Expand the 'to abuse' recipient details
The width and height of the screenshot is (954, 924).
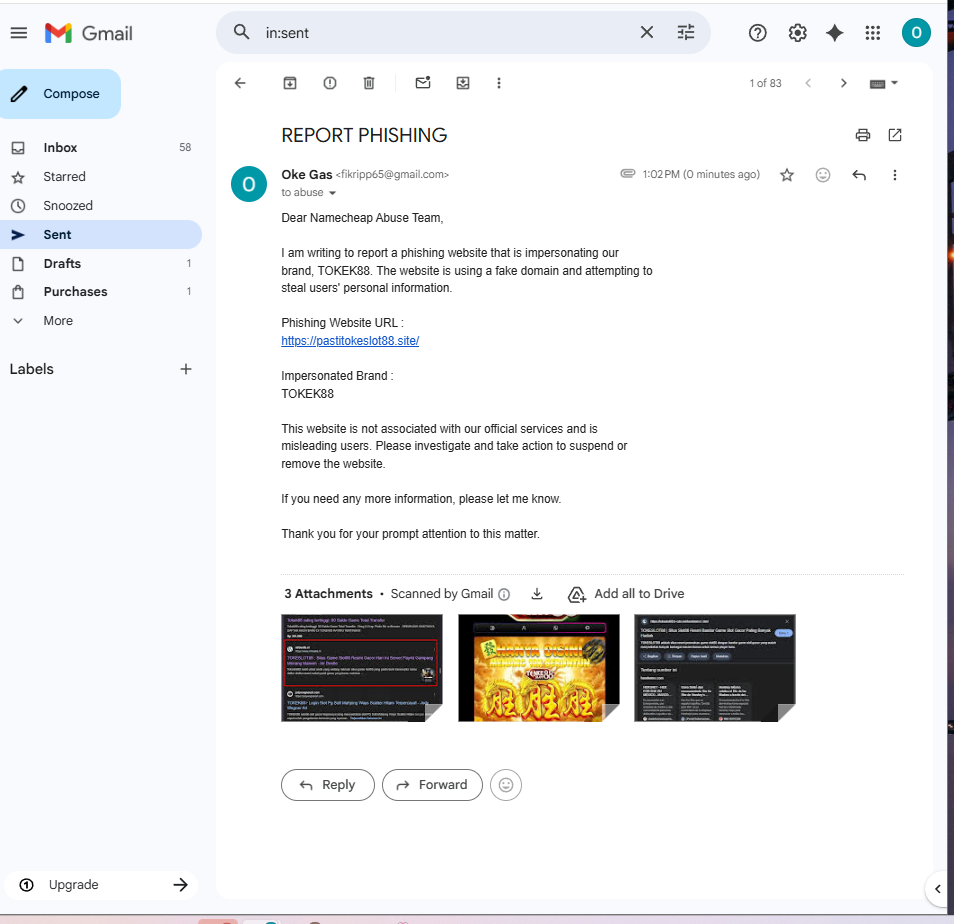[x=332, y=193]
